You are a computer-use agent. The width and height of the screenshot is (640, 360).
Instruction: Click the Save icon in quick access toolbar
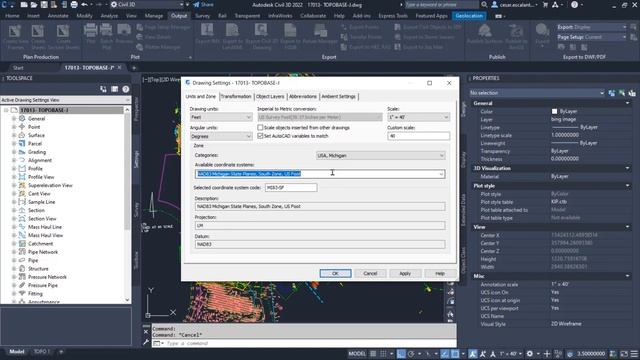click(x=44, y=4)
